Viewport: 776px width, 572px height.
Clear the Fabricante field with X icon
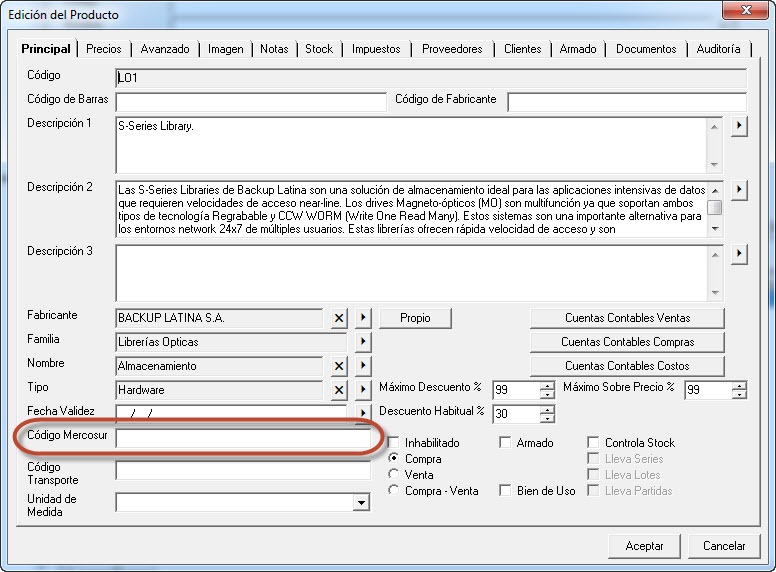(339, 318)
